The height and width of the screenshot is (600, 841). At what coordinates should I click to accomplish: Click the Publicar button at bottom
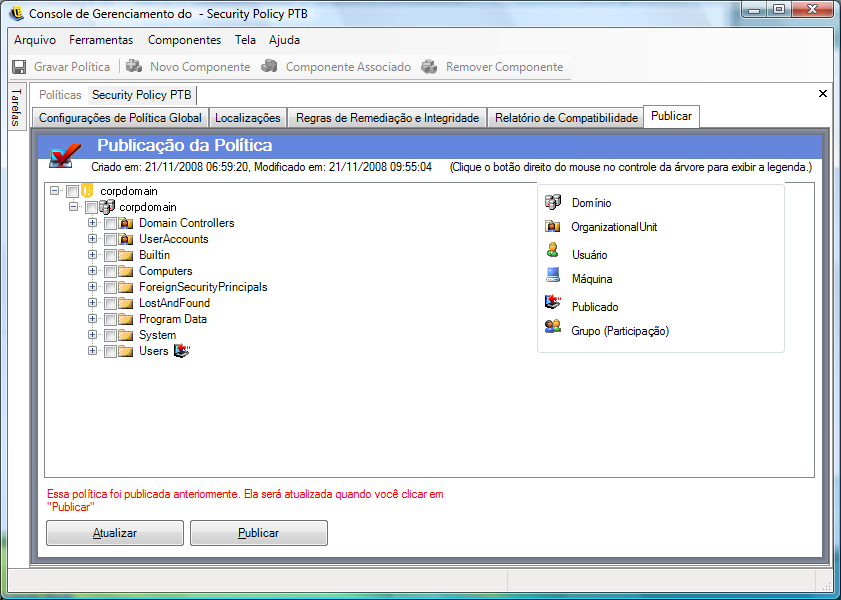coord(259,533)
